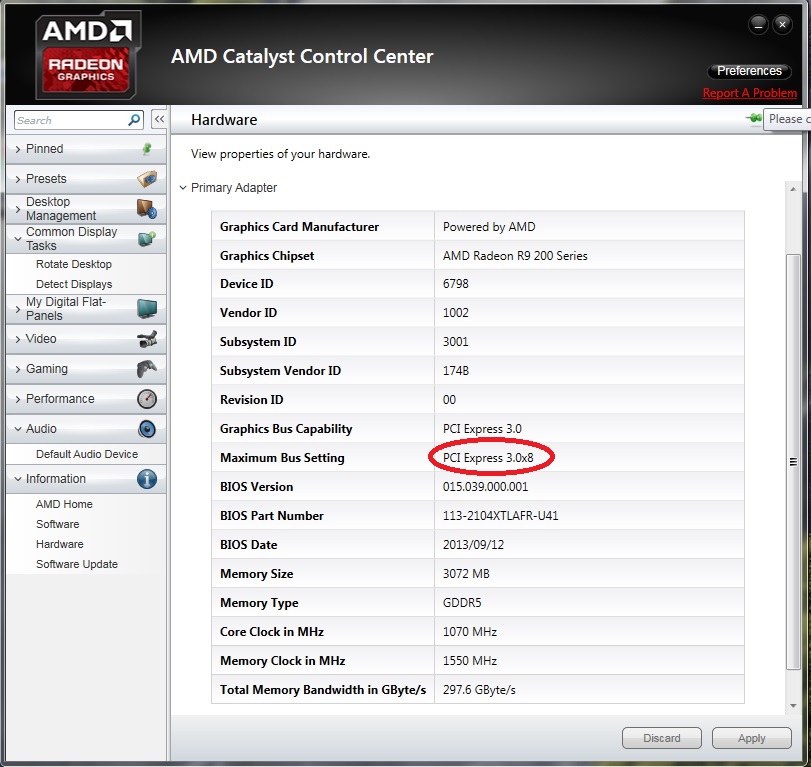Click the scroll down arrow in hardware list
Screen dimensions: 811x767
tap(793, 706)
